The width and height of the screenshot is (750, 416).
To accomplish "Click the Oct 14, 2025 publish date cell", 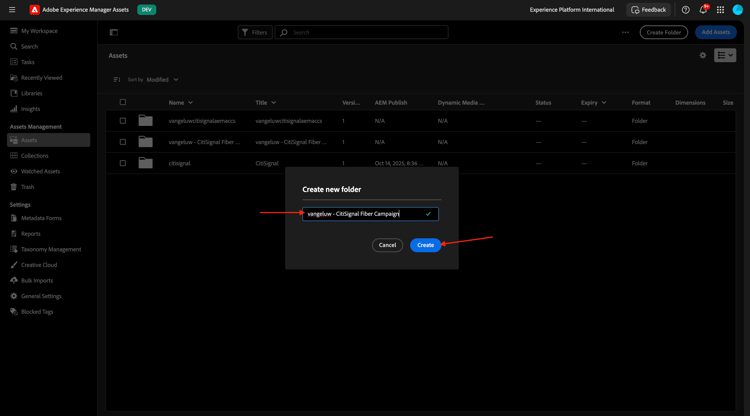I will pyautogui.click(x=399, y=163).
